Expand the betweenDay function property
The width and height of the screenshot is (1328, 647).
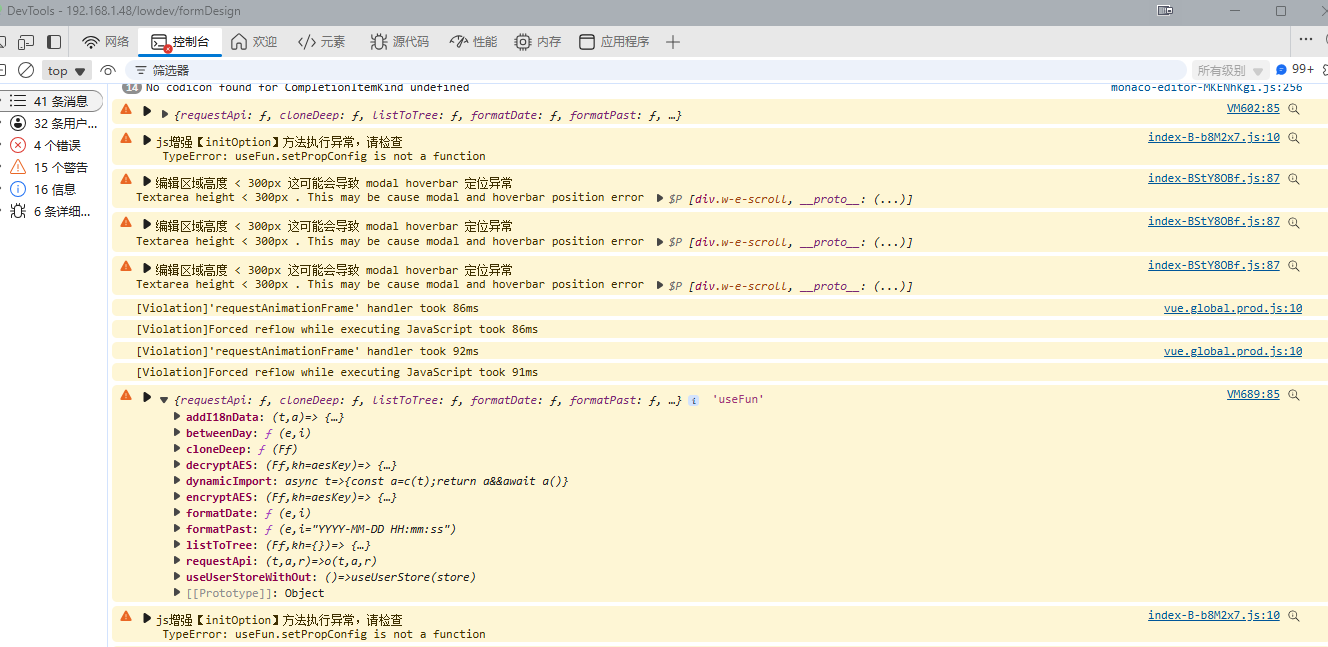[179, 433]
